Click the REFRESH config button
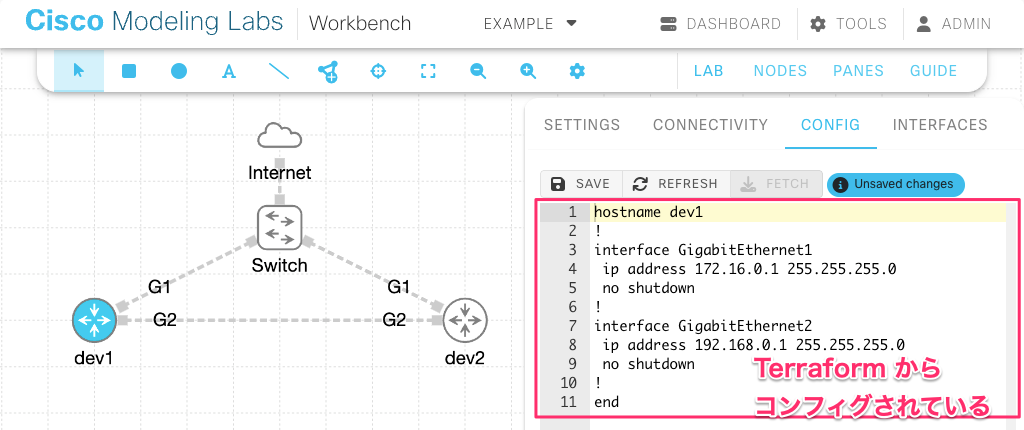 676,184
